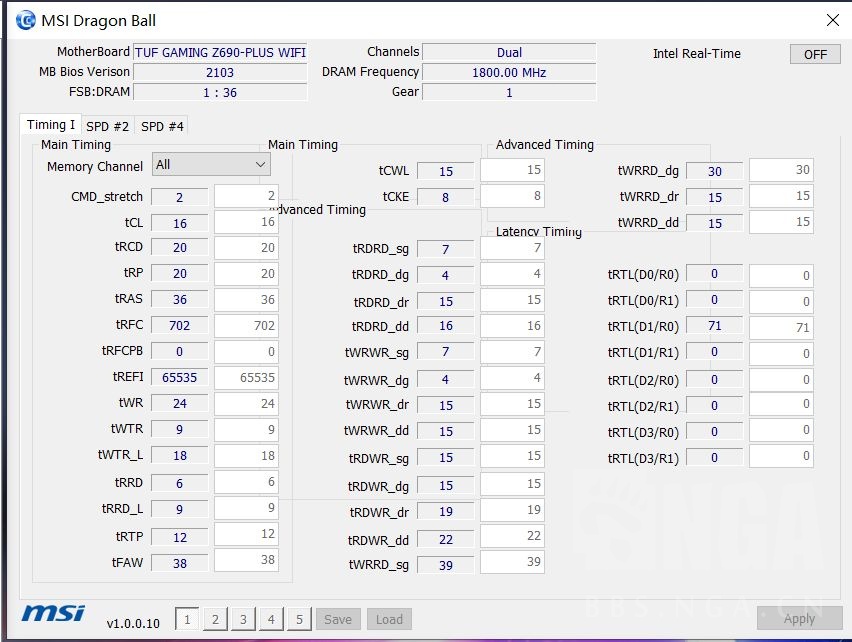The height and width of the screenshot is (642, 852).
Task: Click the tCKE editable input field
Action: [512, 196]
